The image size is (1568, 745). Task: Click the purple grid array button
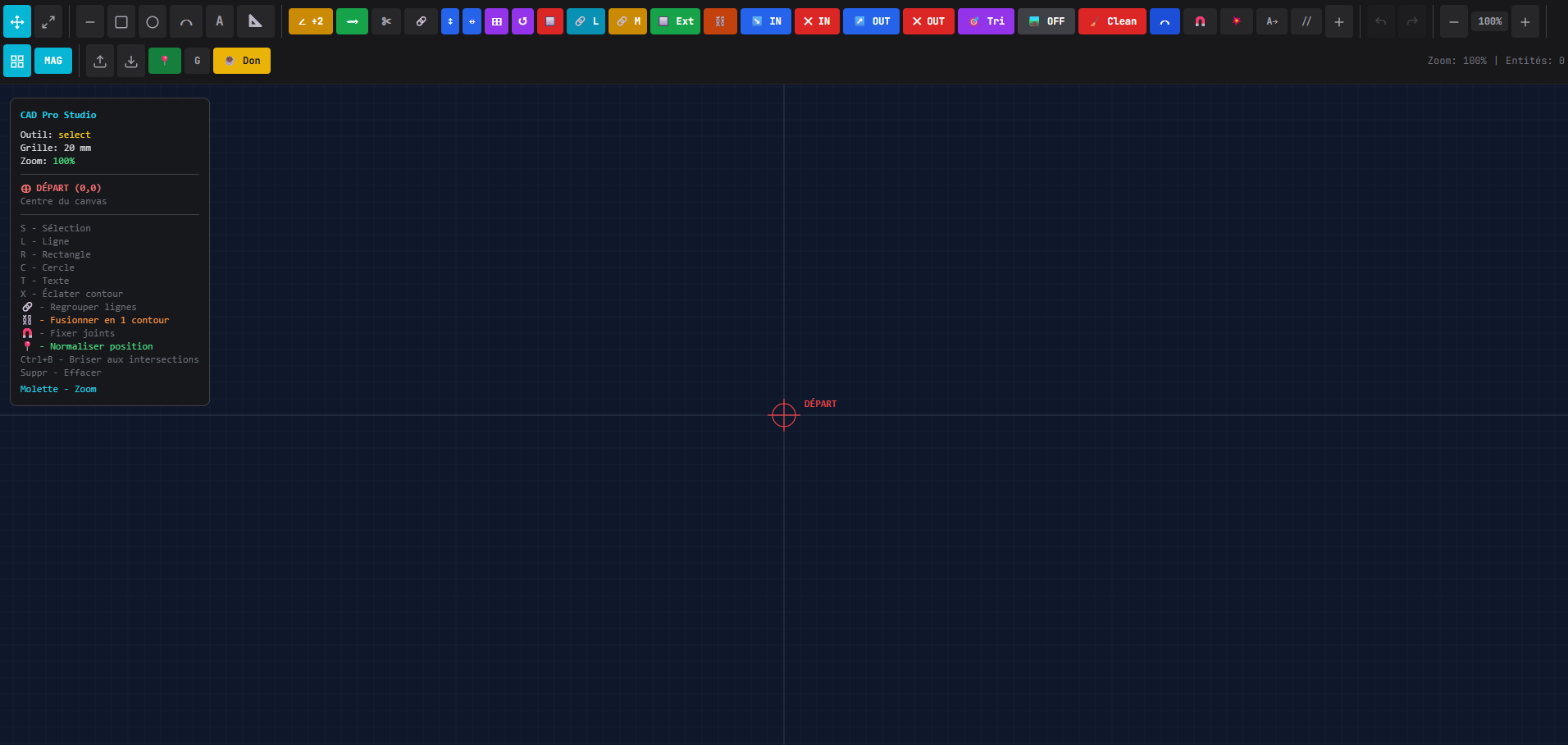tap(496, 21)
